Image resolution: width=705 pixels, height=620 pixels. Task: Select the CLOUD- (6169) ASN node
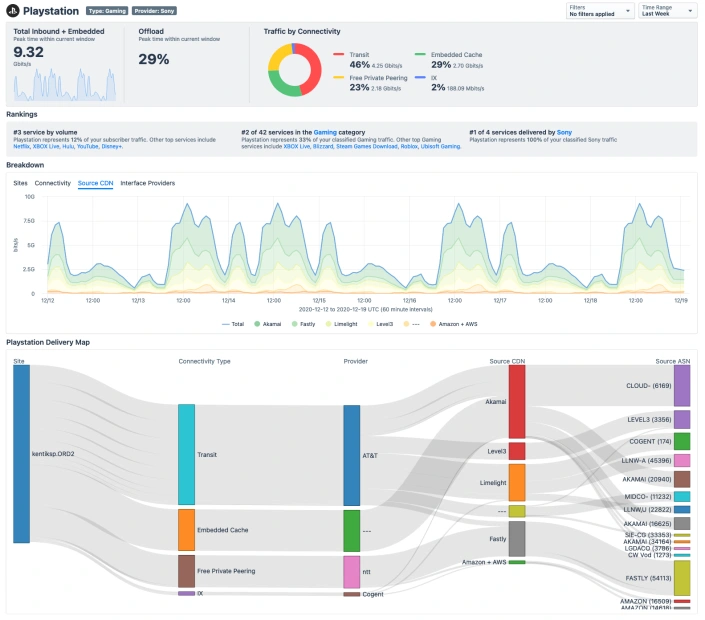pyautogui.click(x=682, y=386)
